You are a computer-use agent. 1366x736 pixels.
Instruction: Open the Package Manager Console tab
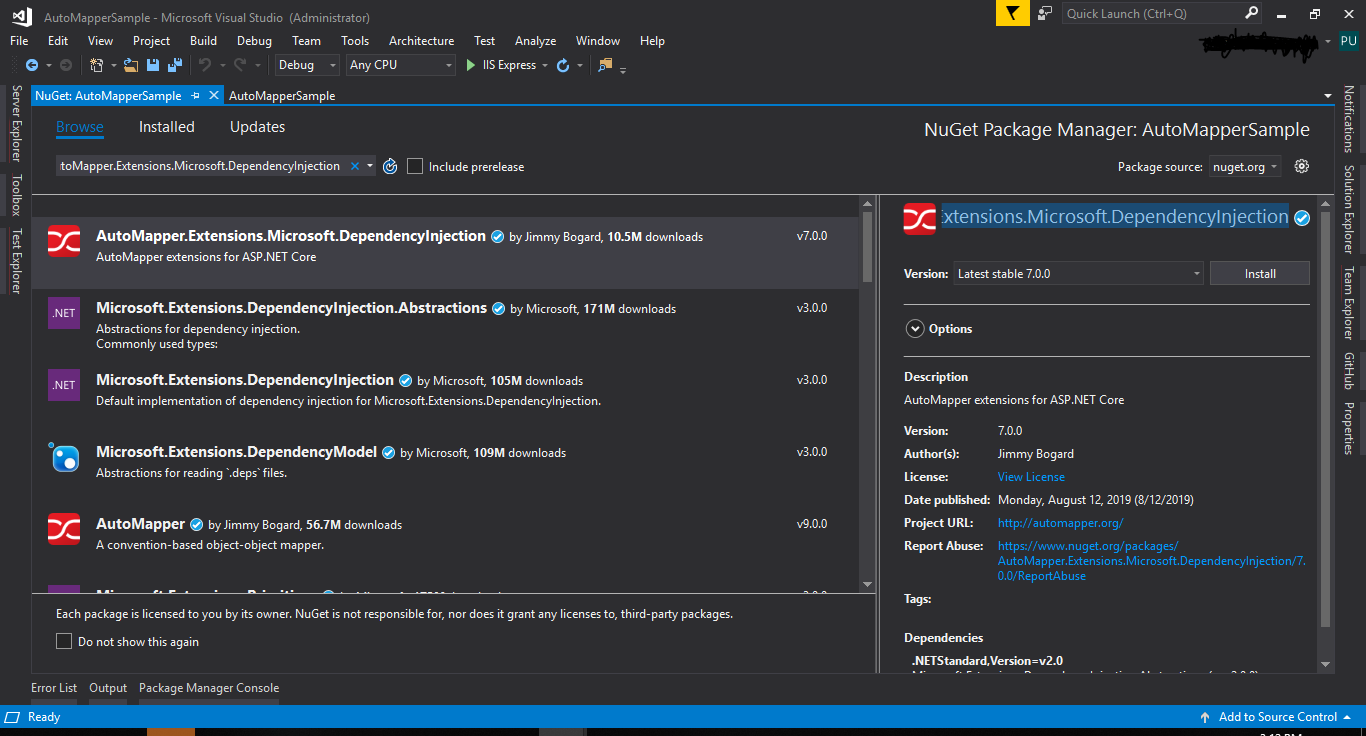209,688
